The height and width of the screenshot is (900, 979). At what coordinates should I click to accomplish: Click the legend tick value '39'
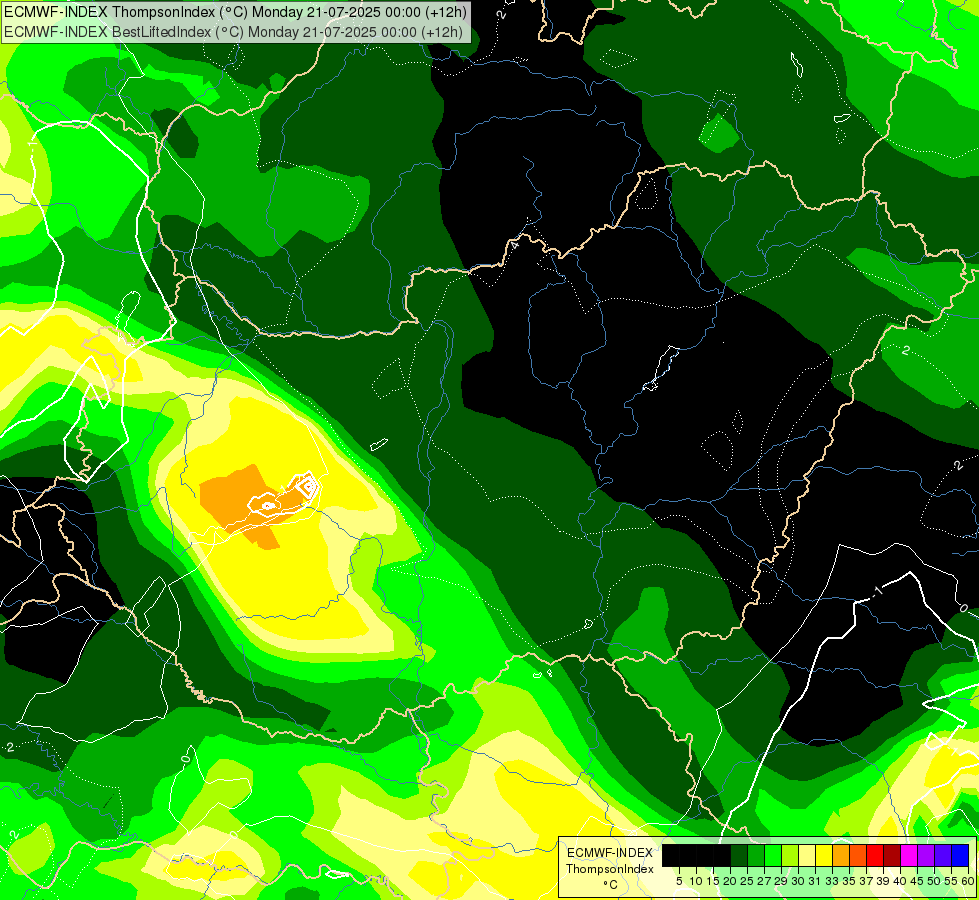point(883,881)
